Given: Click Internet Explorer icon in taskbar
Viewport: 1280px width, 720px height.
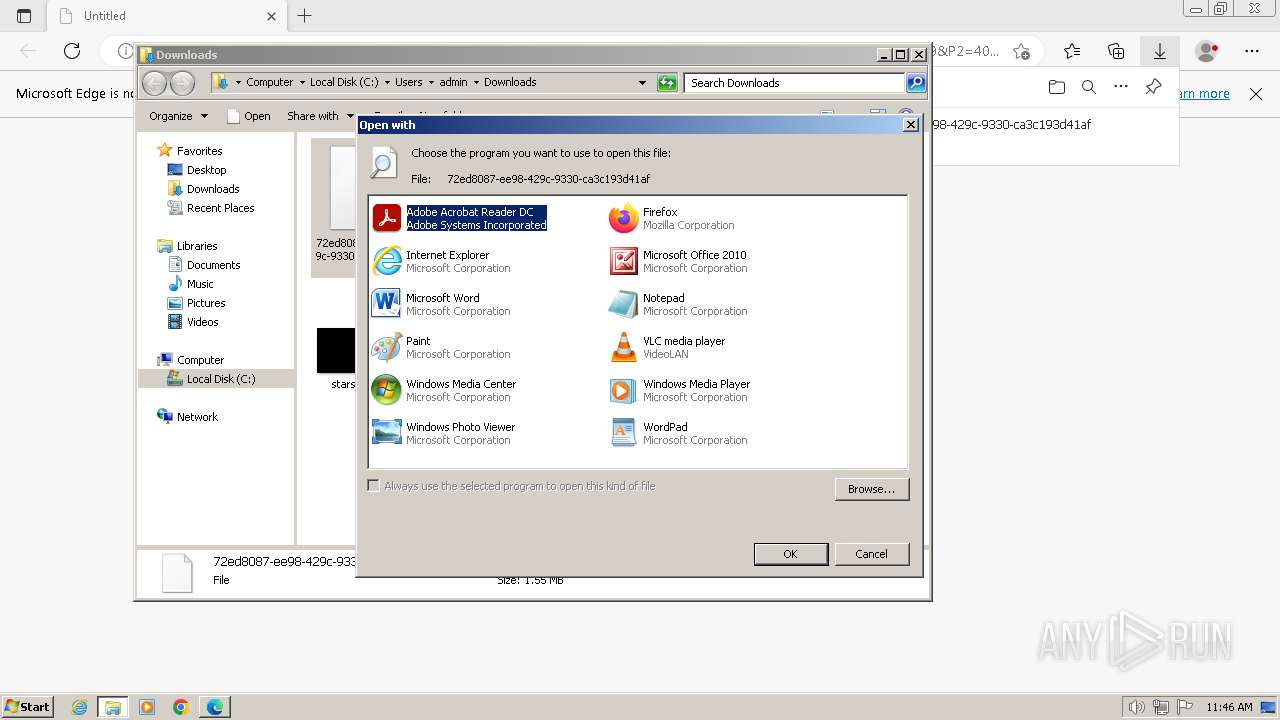Looking at the screenshot, I should point(79,707).
